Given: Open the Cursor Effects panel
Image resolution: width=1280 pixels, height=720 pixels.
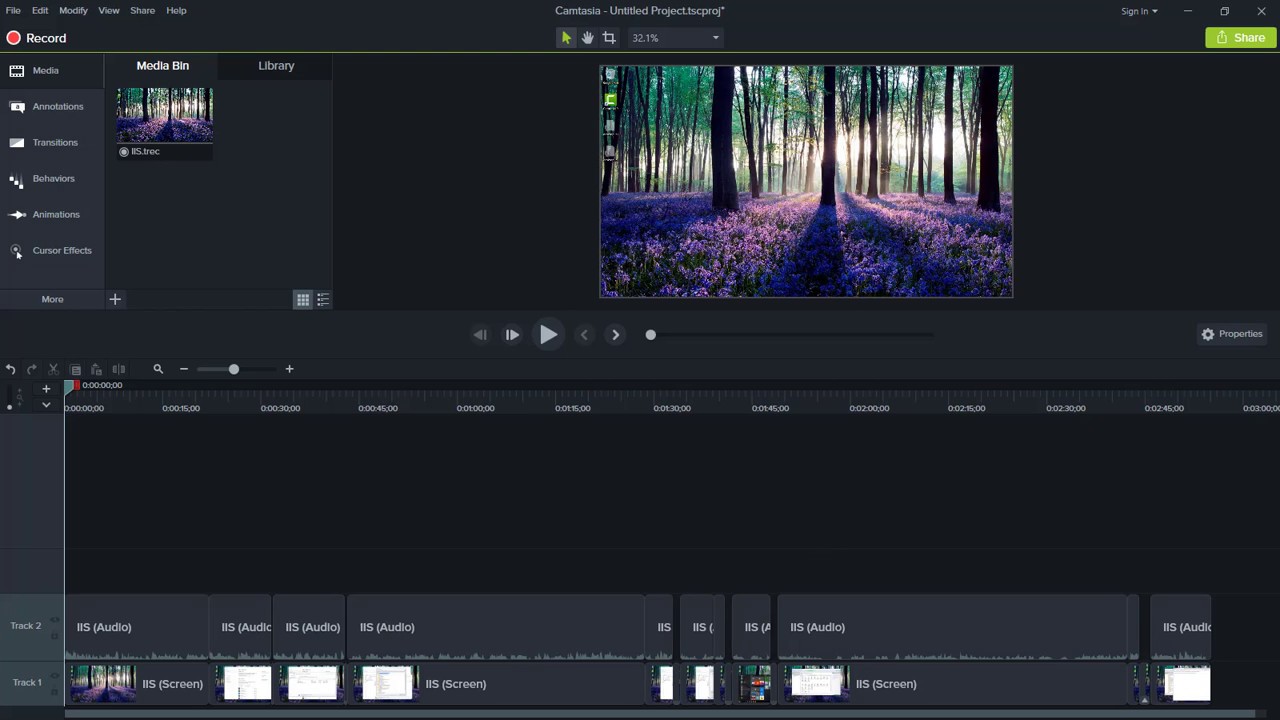Looking at the screenshot, I should 61,251.
